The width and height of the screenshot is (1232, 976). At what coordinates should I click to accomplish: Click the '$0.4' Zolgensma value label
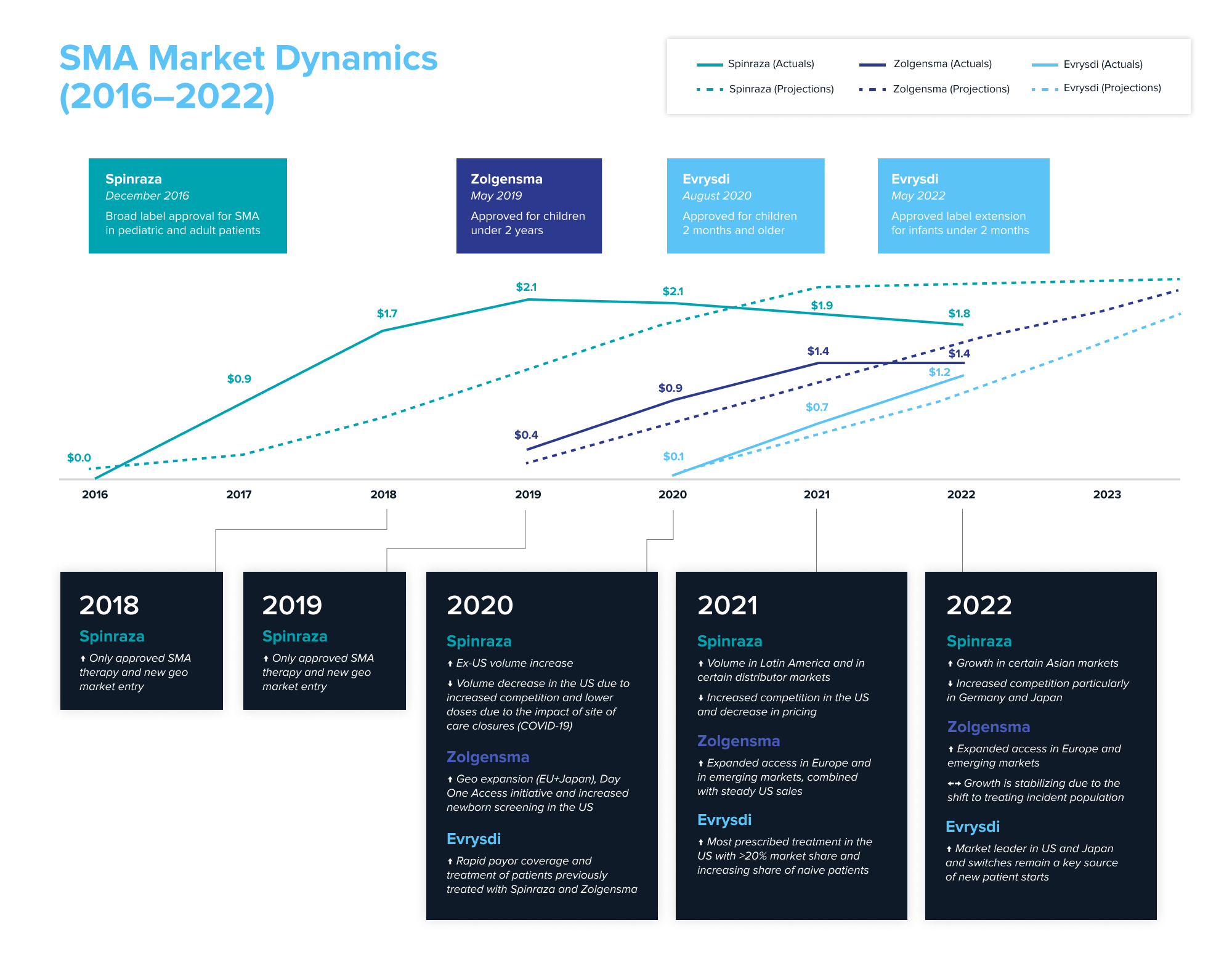(526, 434)
